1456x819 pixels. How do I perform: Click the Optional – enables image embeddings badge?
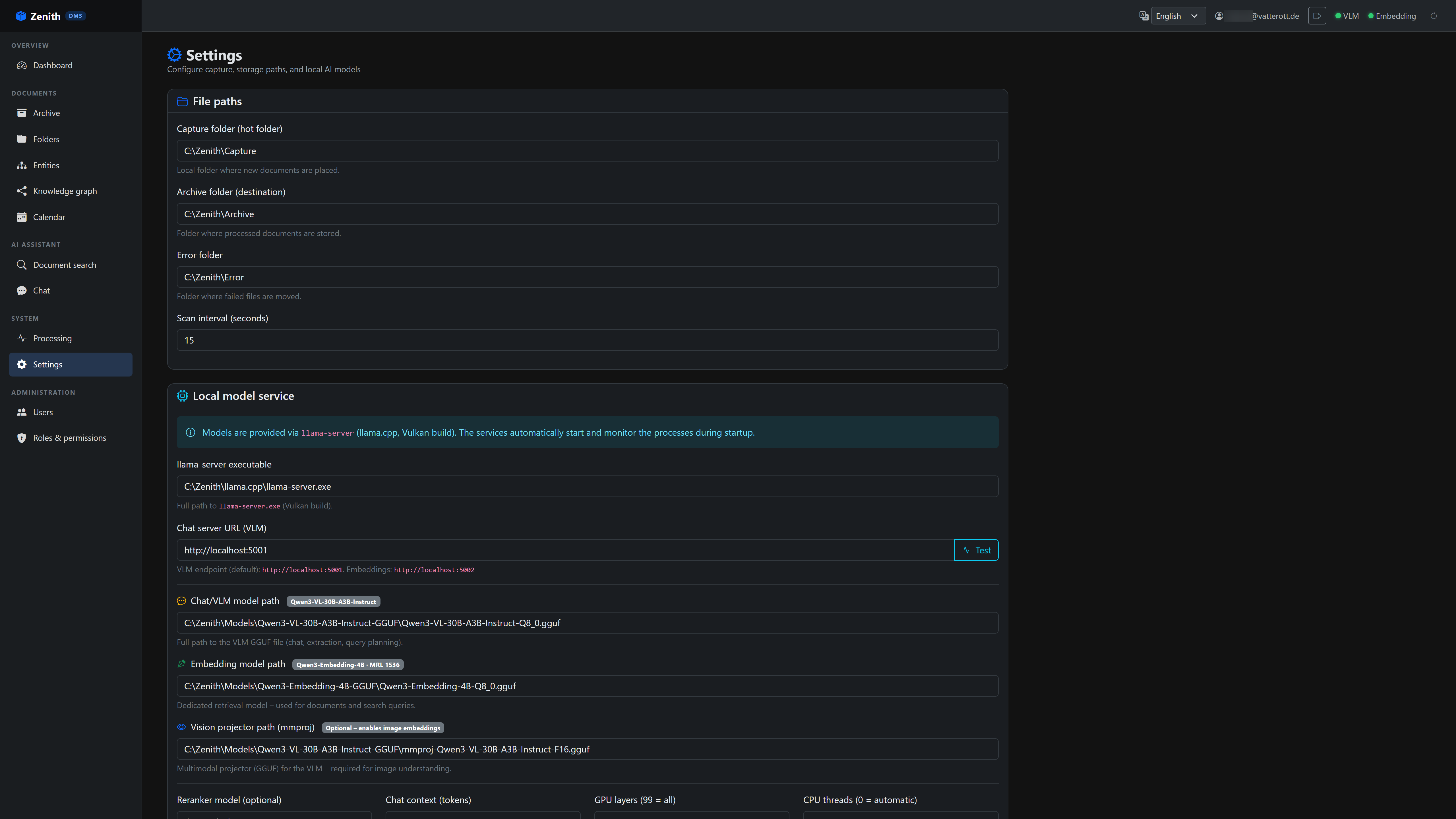383,728
